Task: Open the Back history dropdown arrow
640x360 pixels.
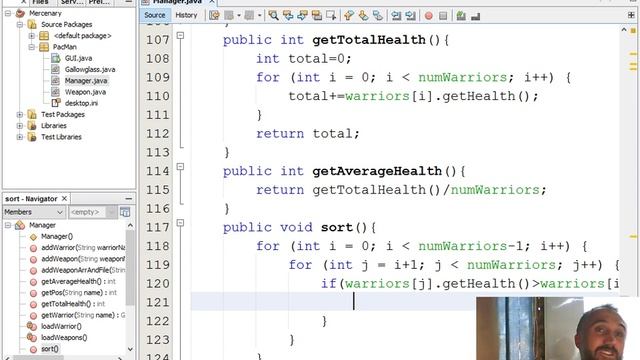Action: (239, 16)
